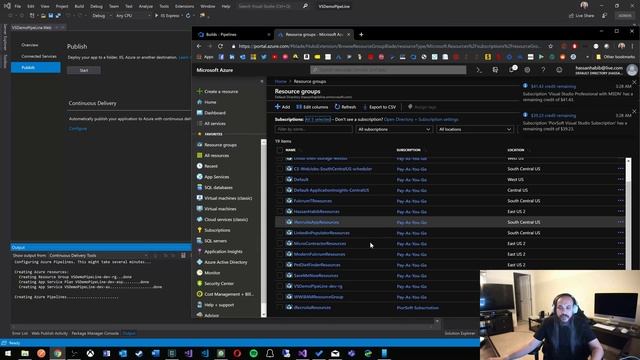This screenshot has width=640, height=360.
Task: Check the WWWAMResourceGroup row checkbox
Action: (280, 297)
